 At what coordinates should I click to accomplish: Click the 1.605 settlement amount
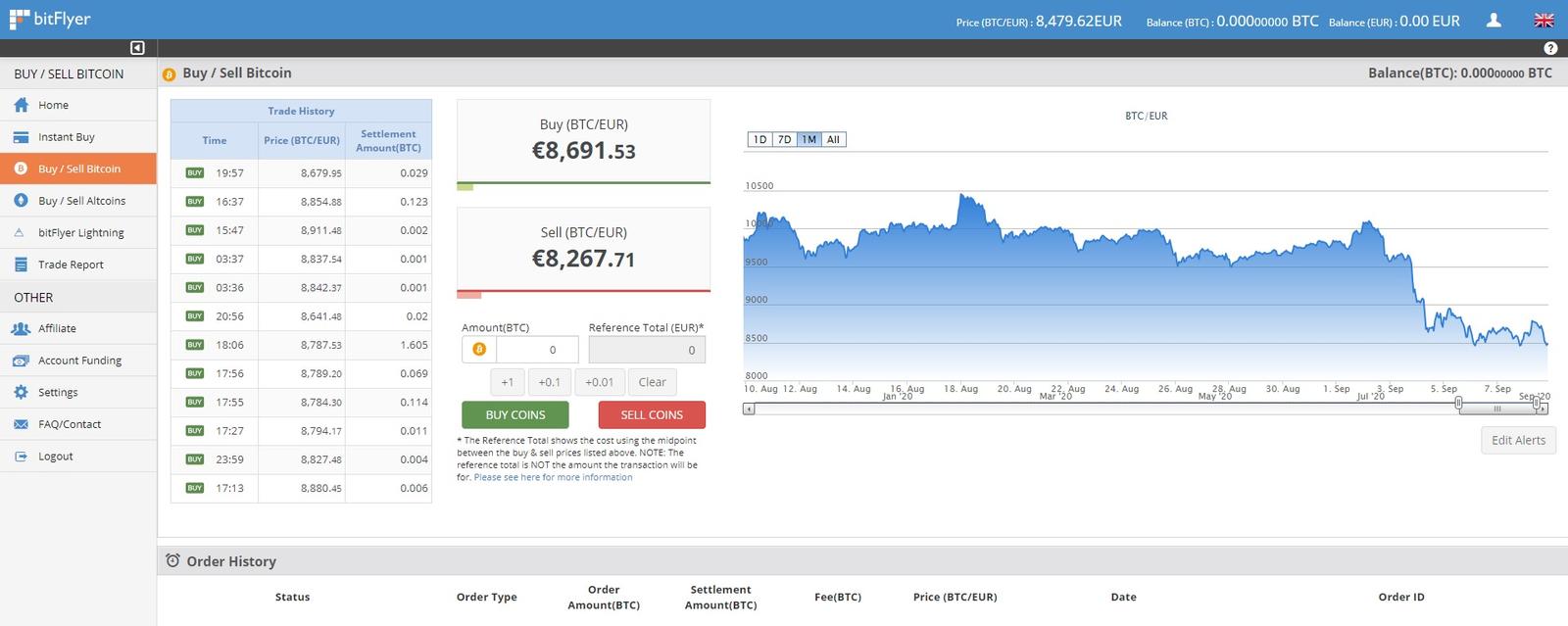(x=414, y=345)
